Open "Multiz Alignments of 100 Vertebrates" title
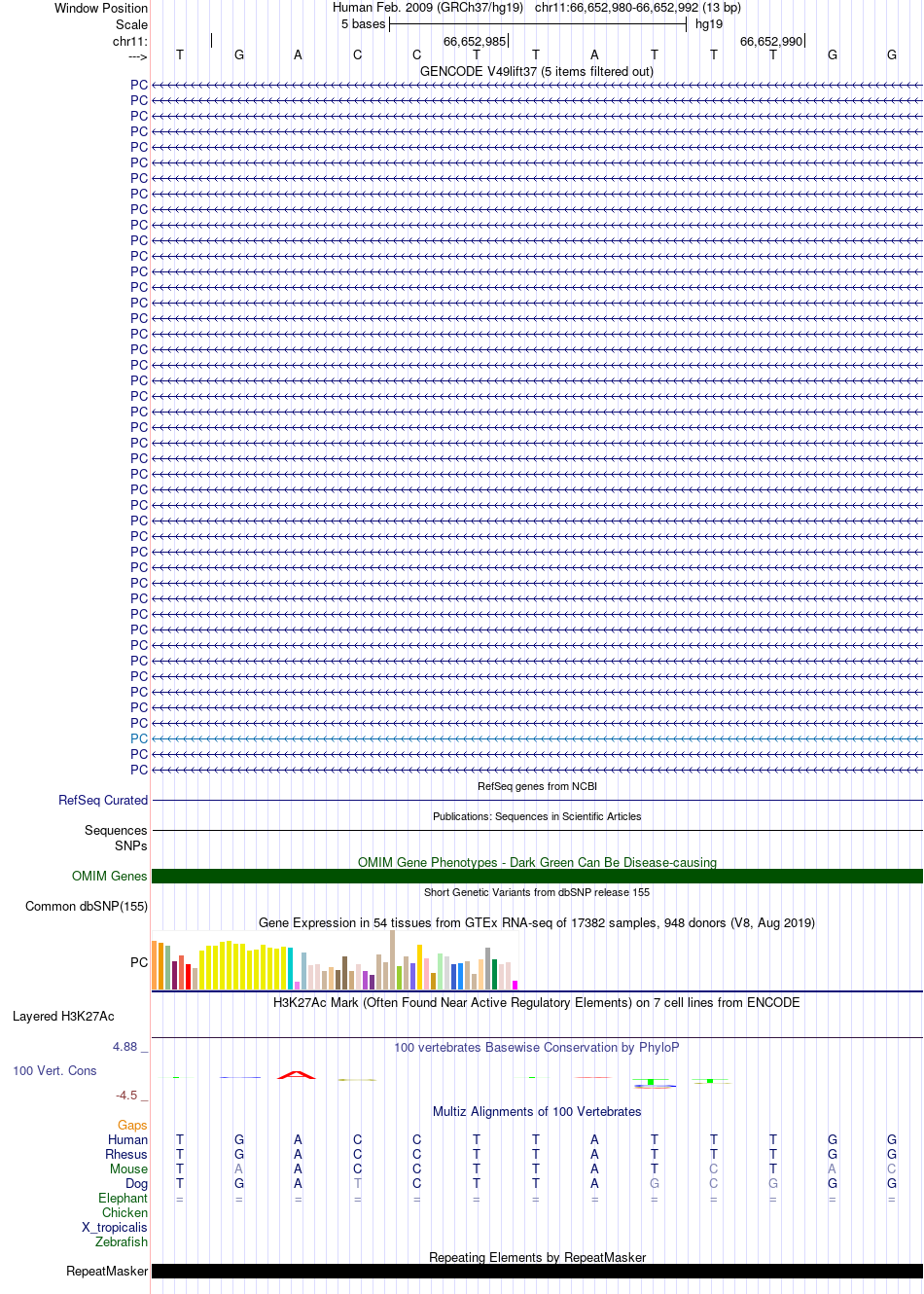 pos(537,1111)
